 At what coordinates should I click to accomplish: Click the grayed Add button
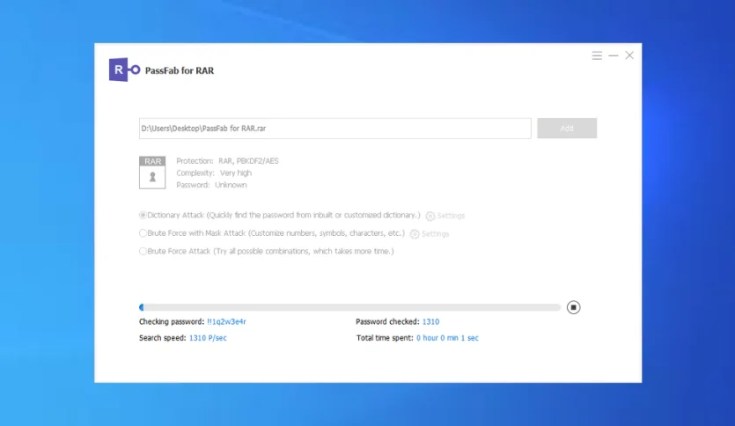(x=567, y=128)
